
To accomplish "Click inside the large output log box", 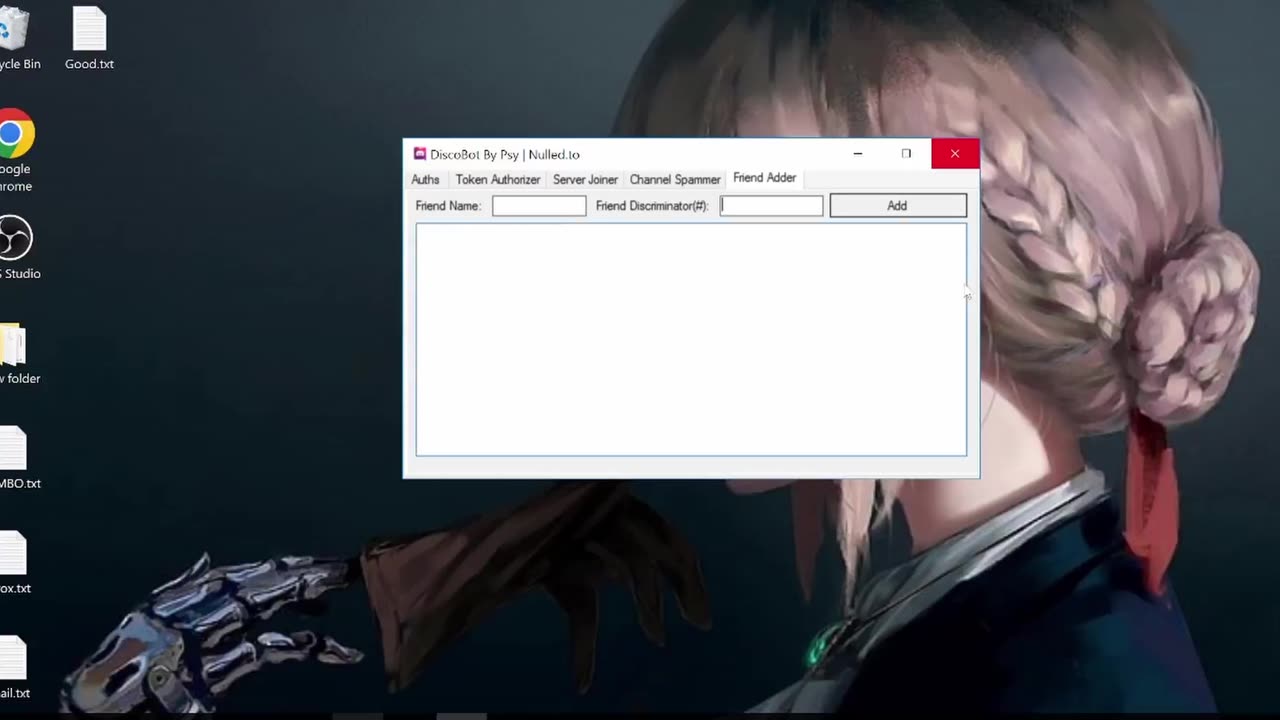I will pos(691,340).
